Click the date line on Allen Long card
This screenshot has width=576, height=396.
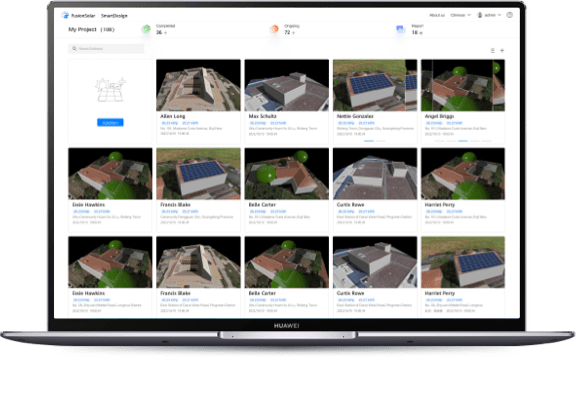pyautogui.click(x=174, y=134)
